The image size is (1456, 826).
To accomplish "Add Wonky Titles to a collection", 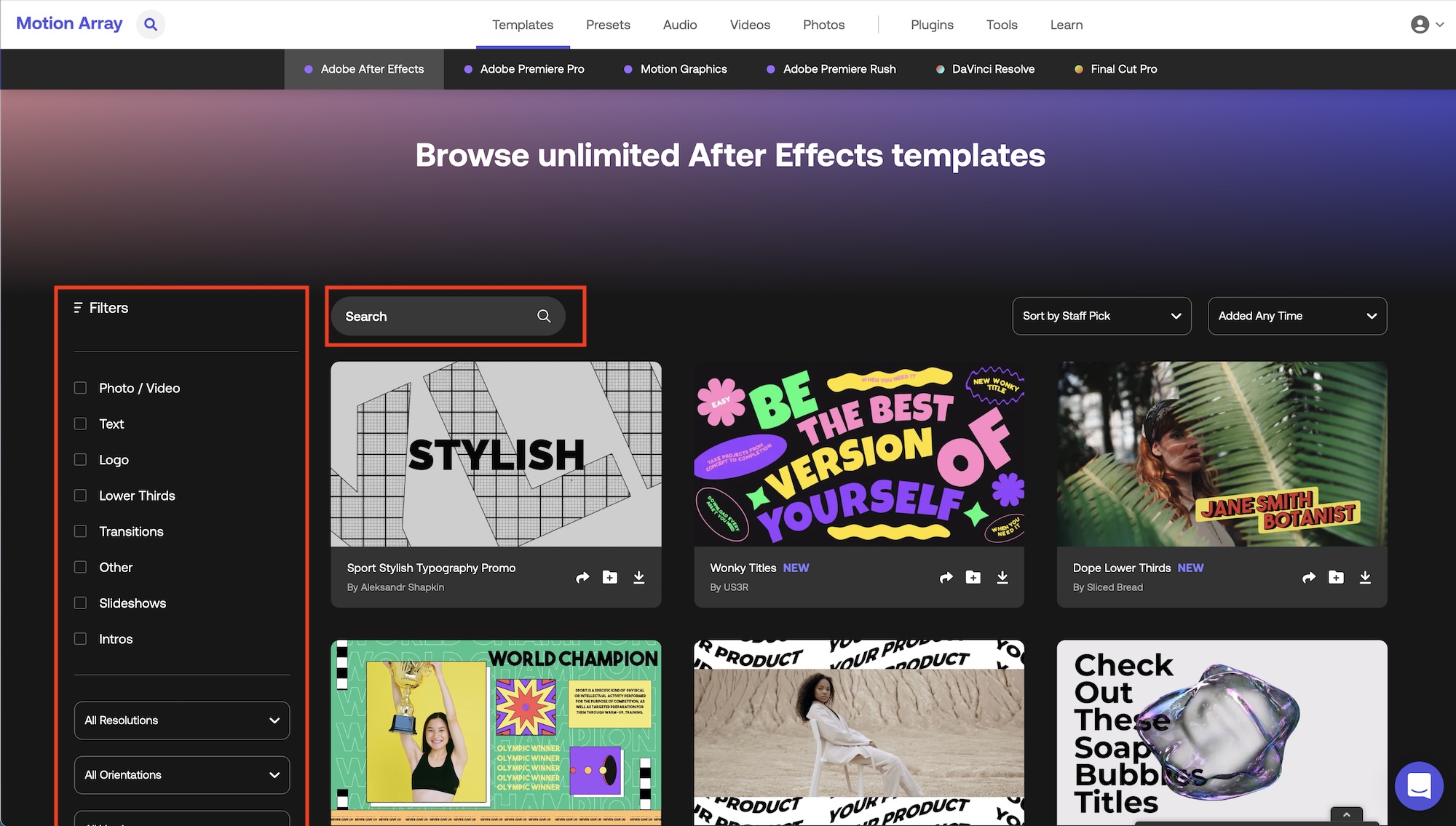I will 973,577.
